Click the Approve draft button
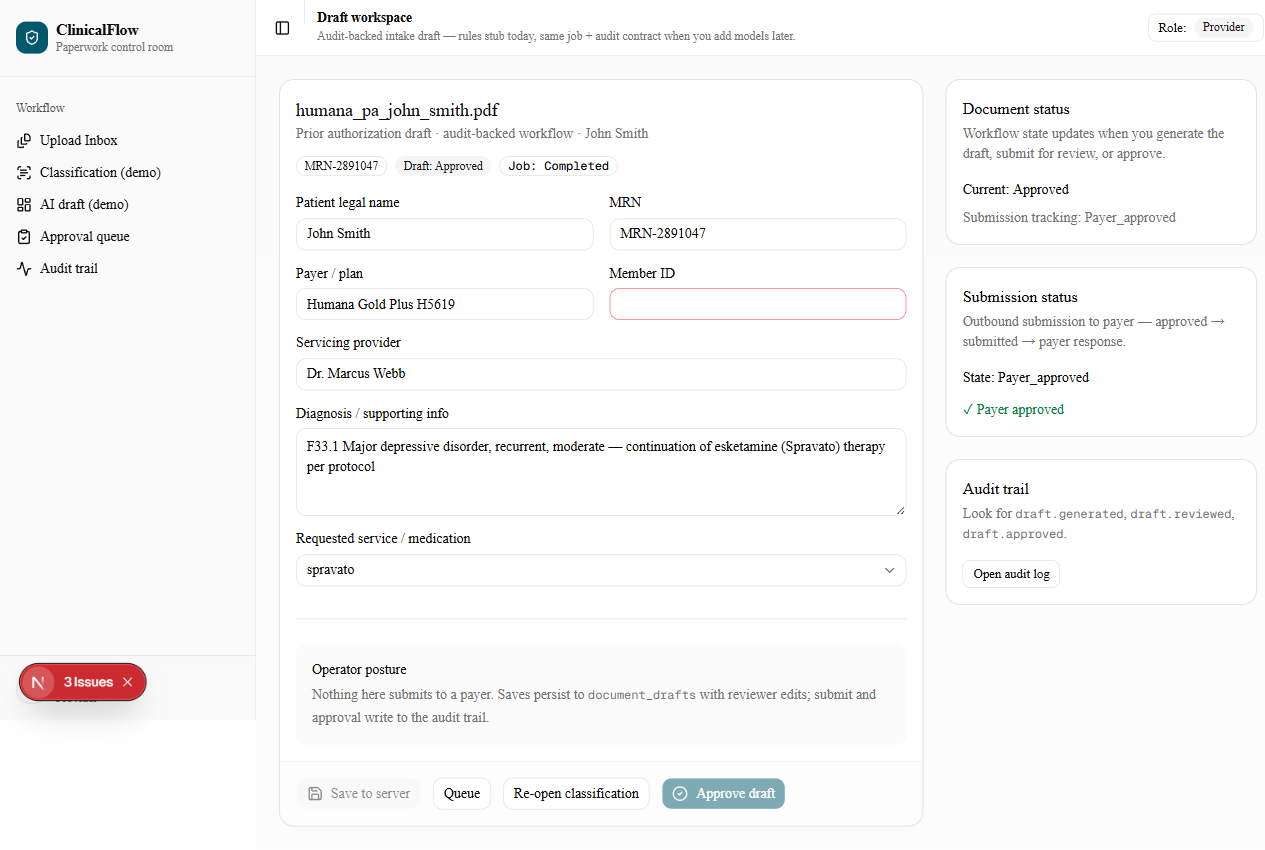Viewport: 1265px width, 850px height. click(723, 793)
